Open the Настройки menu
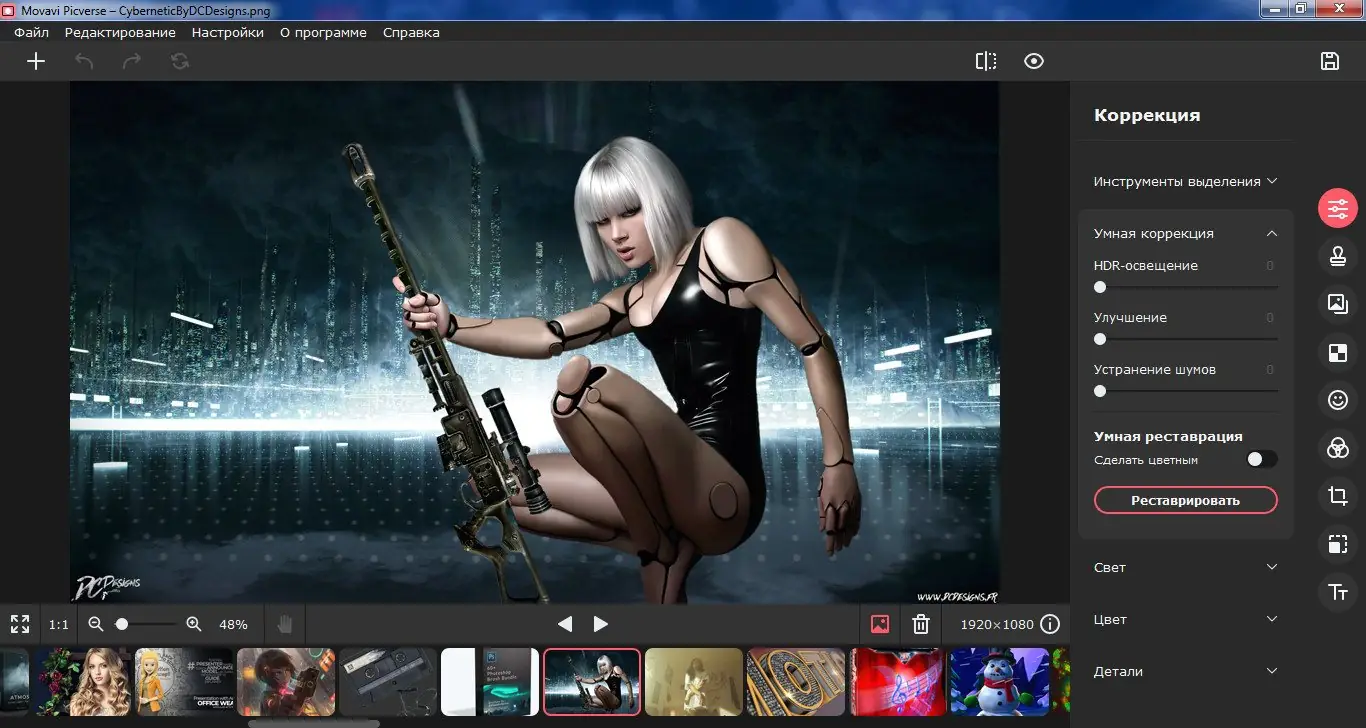This screenshot has height=728, width=1366. tap(227, 32)
